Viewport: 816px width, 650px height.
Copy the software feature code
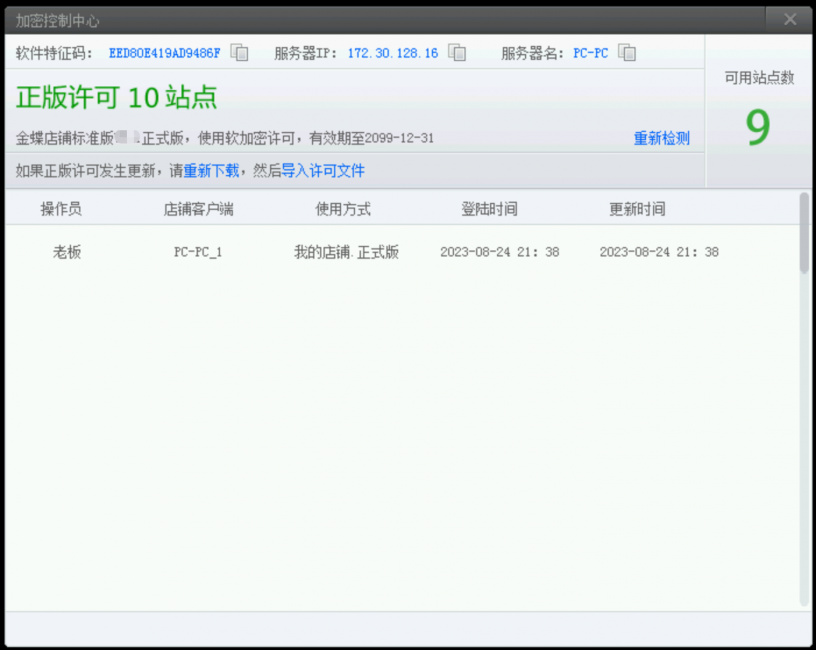pos(239,53)
